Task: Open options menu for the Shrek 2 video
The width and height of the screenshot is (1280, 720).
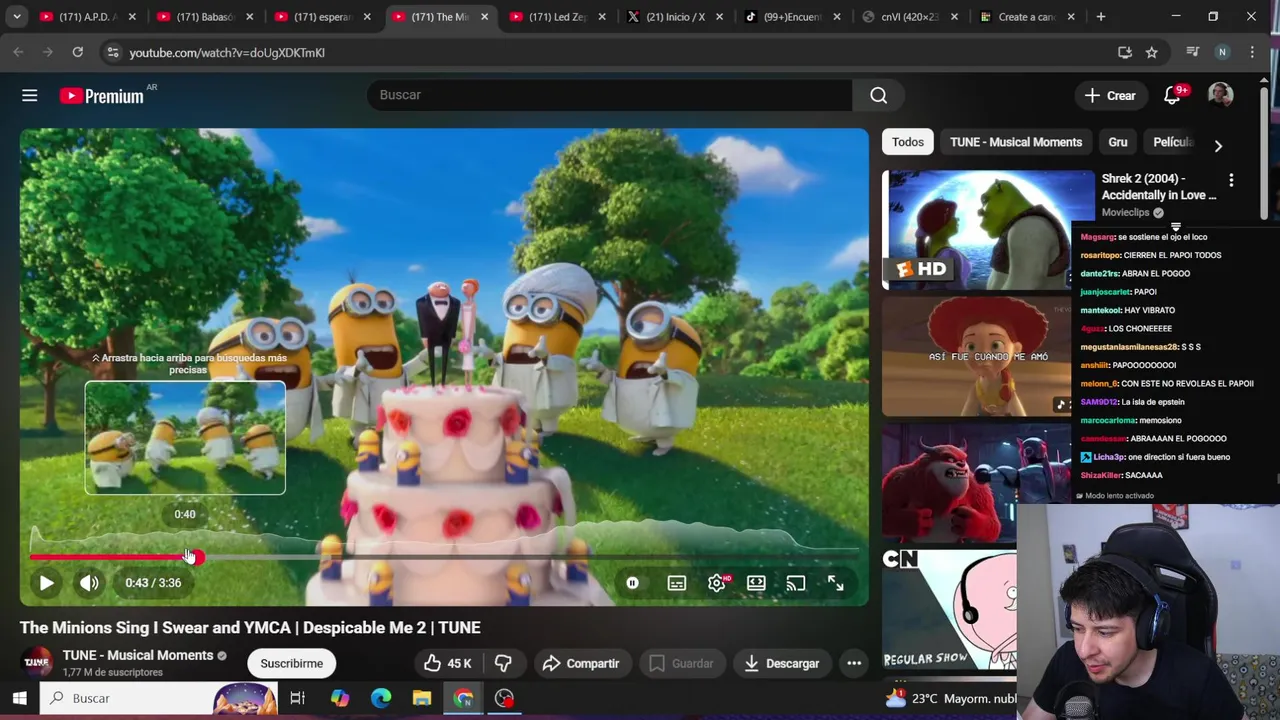Action: pos(1231,180)
